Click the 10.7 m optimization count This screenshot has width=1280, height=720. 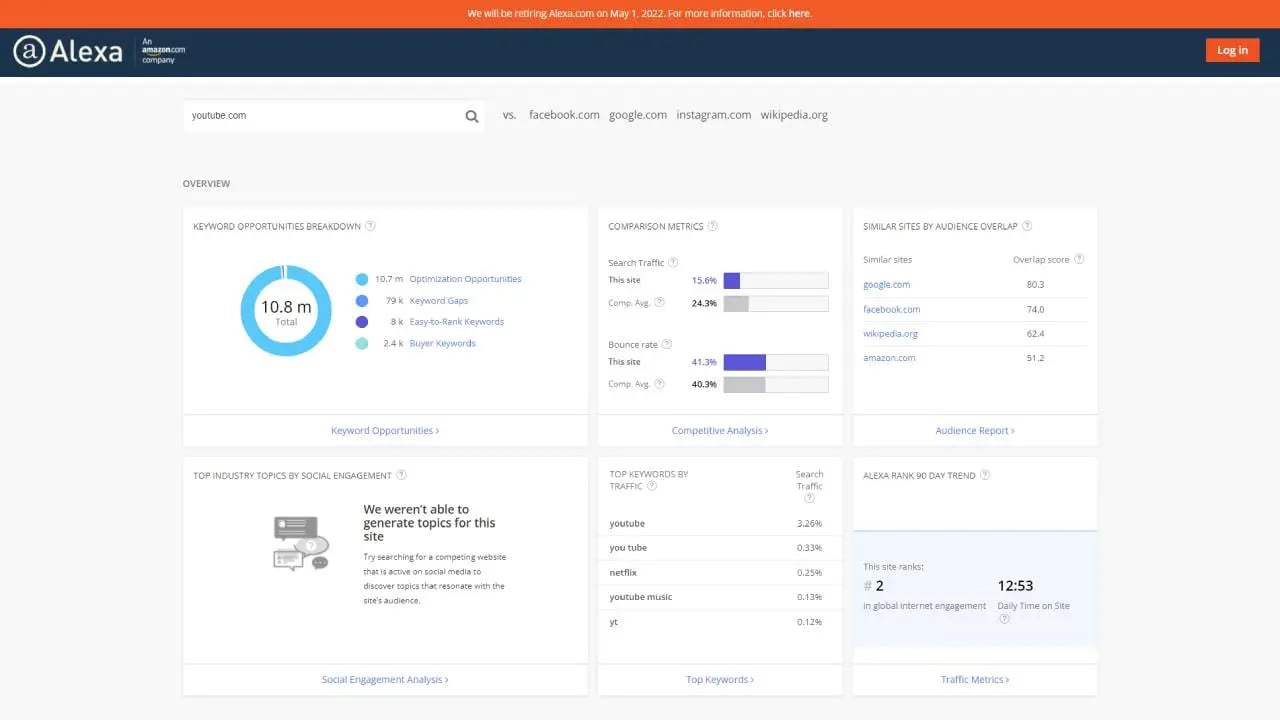389,279
